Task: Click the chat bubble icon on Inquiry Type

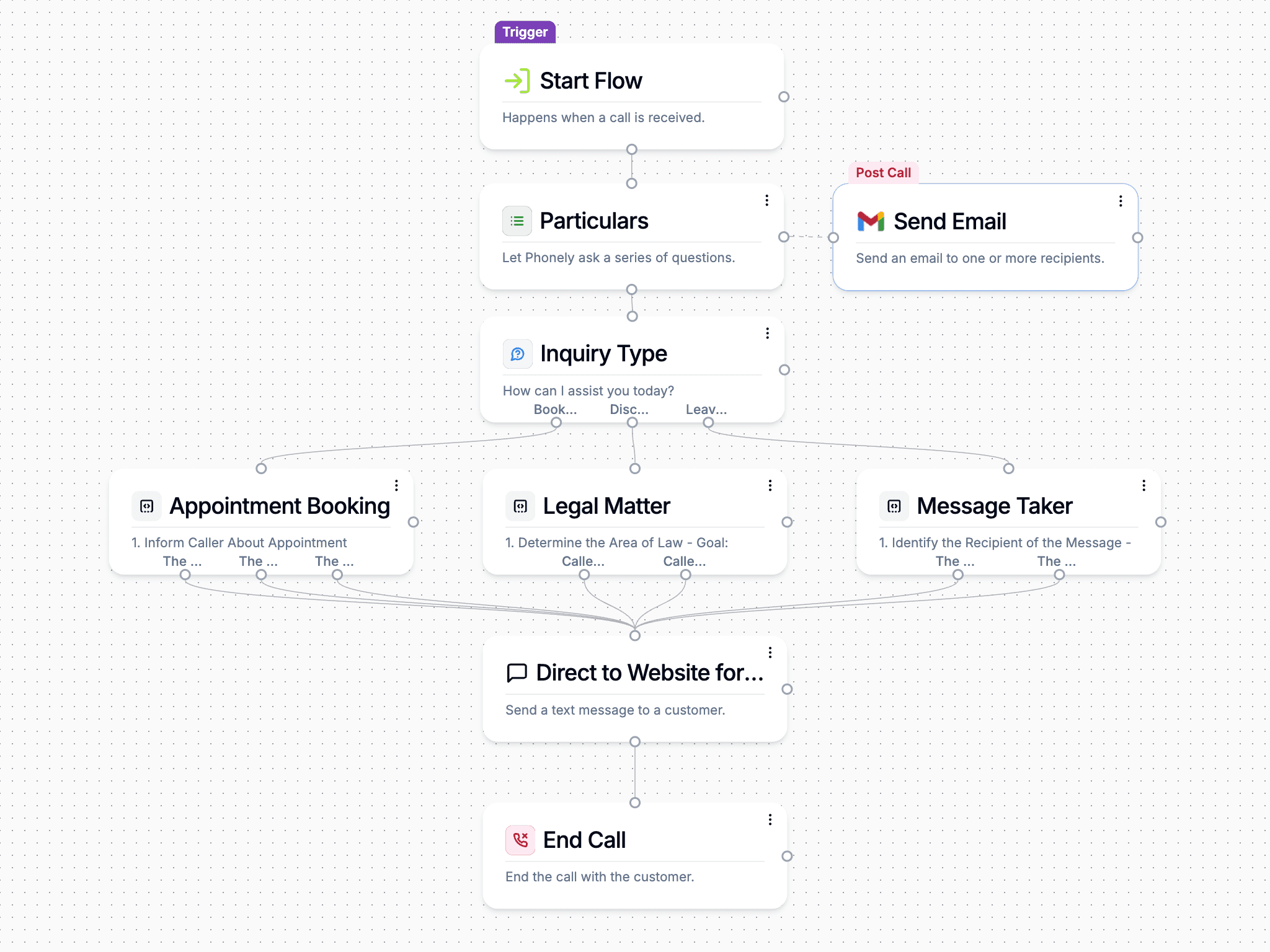Action: pyautogui.click(x=518, y=353)
